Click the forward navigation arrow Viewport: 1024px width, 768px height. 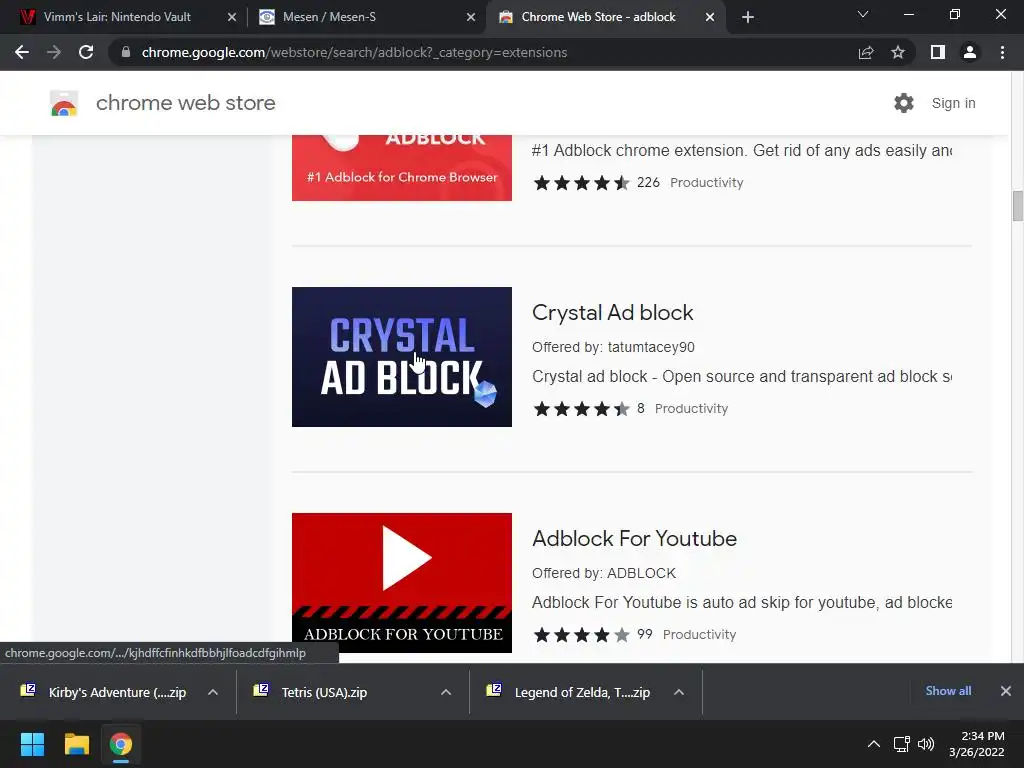pyautogui.click(x=54, y=52)
